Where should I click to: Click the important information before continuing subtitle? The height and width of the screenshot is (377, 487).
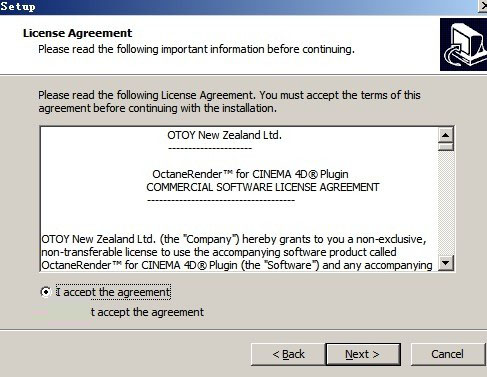196,49
